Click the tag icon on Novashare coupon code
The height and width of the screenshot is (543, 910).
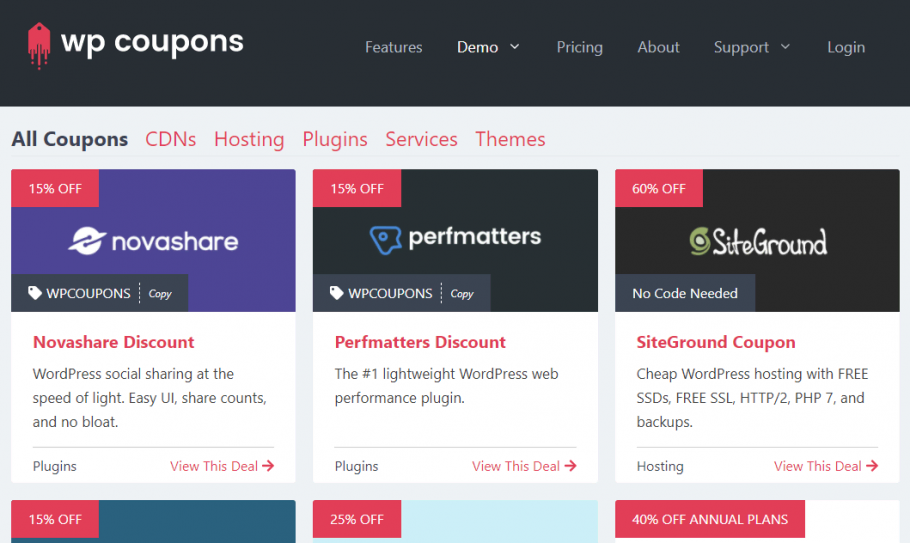pyautogui.click(x=35, y=293)
